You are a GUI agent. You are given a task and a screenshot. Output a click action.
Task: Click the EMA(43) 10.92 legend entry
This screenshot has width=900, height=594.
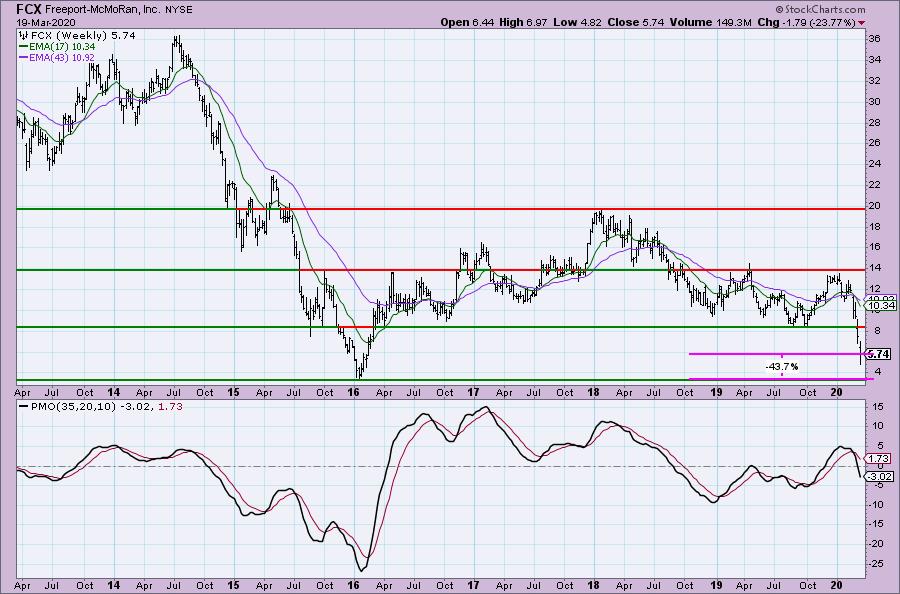(63, 58)
